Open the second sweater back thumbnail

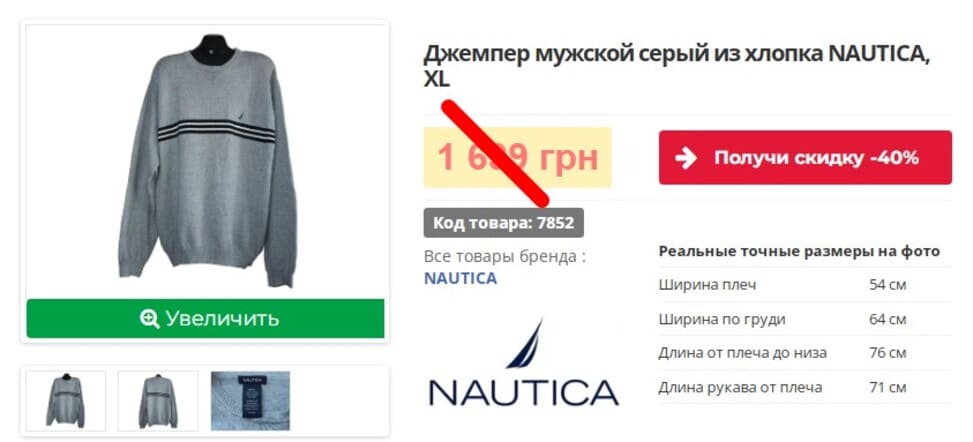click(x=158, y=400)
